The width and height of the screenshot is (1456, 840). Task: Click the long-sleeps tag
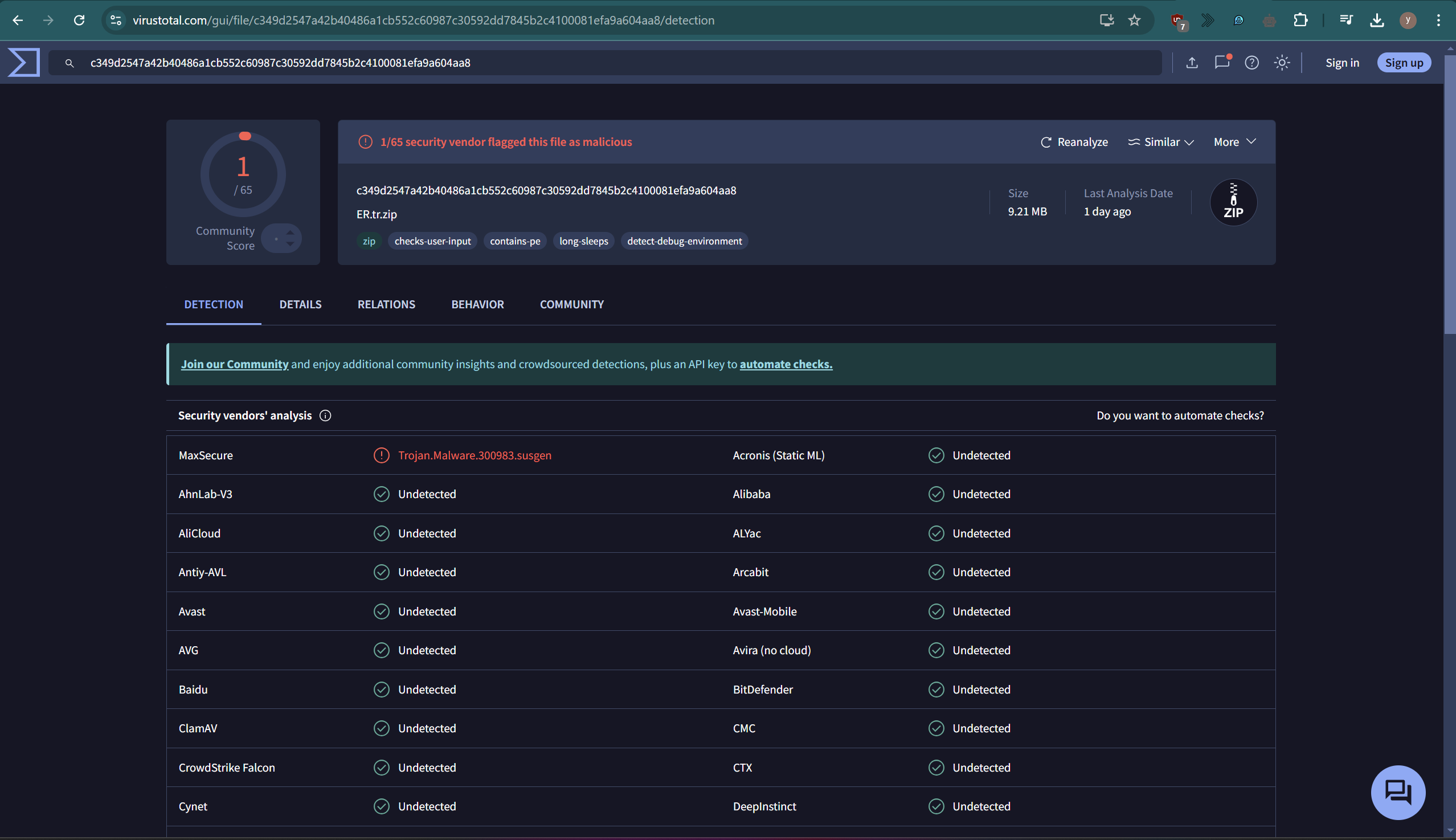point(583,241)
